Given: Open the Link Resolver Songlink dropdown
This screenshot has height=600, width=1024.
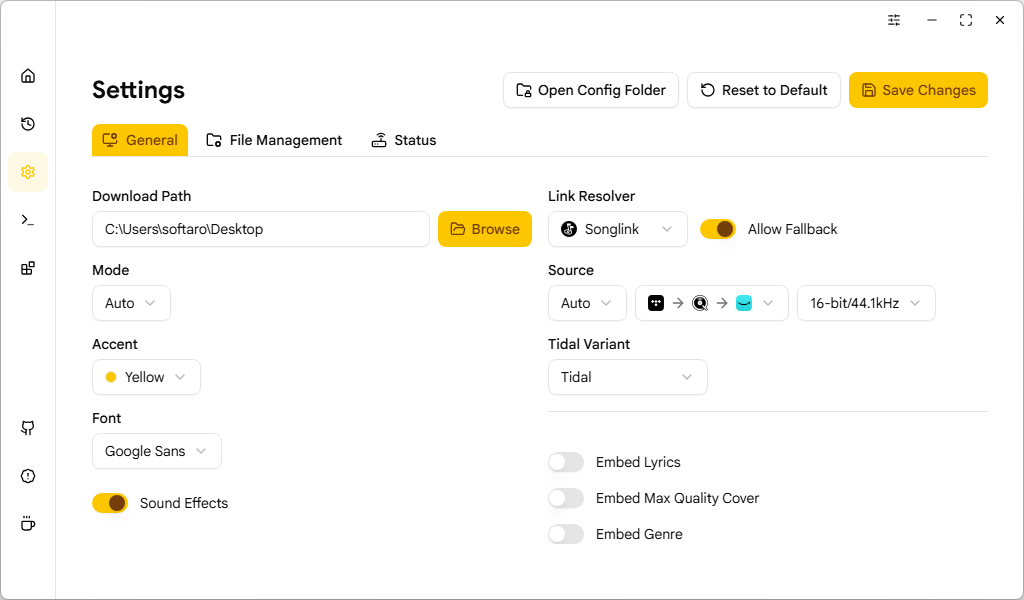Looking at the screenshot, I should click(x=617, y=229).
